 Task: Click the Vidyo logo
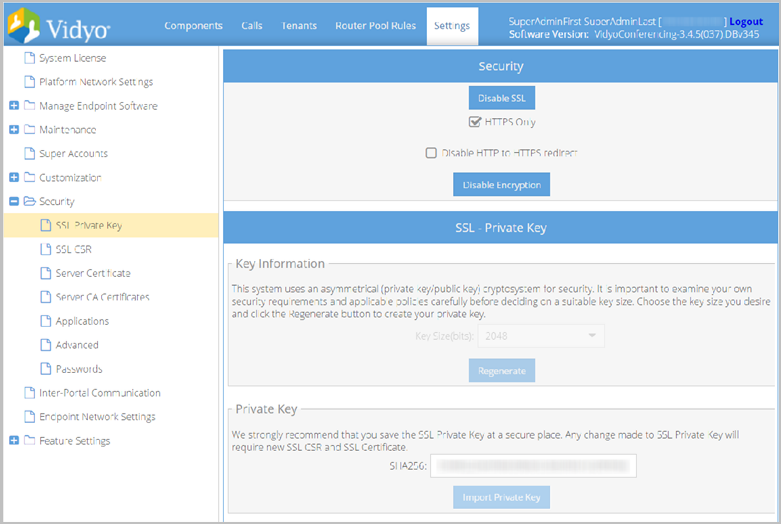[x=59, y=26]
